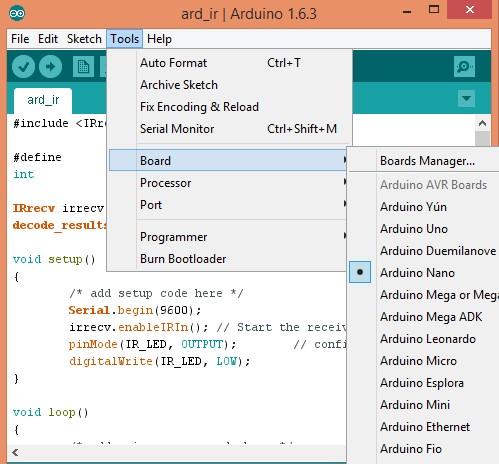Expand the Programmer submenu

pyautogui.click(x=227, y=237)
